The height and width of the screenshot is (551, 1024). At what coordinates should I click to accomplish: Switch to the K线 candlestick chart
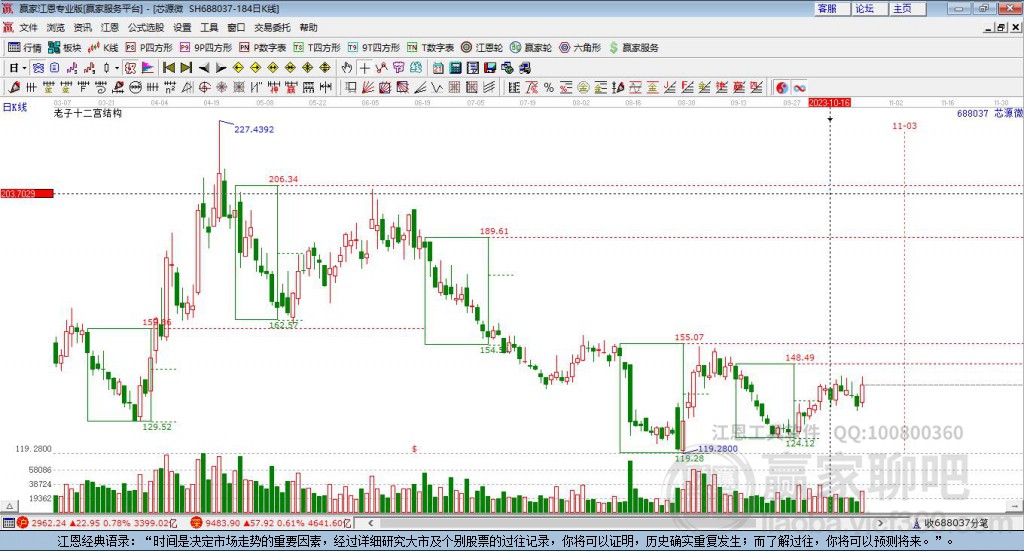103,48
